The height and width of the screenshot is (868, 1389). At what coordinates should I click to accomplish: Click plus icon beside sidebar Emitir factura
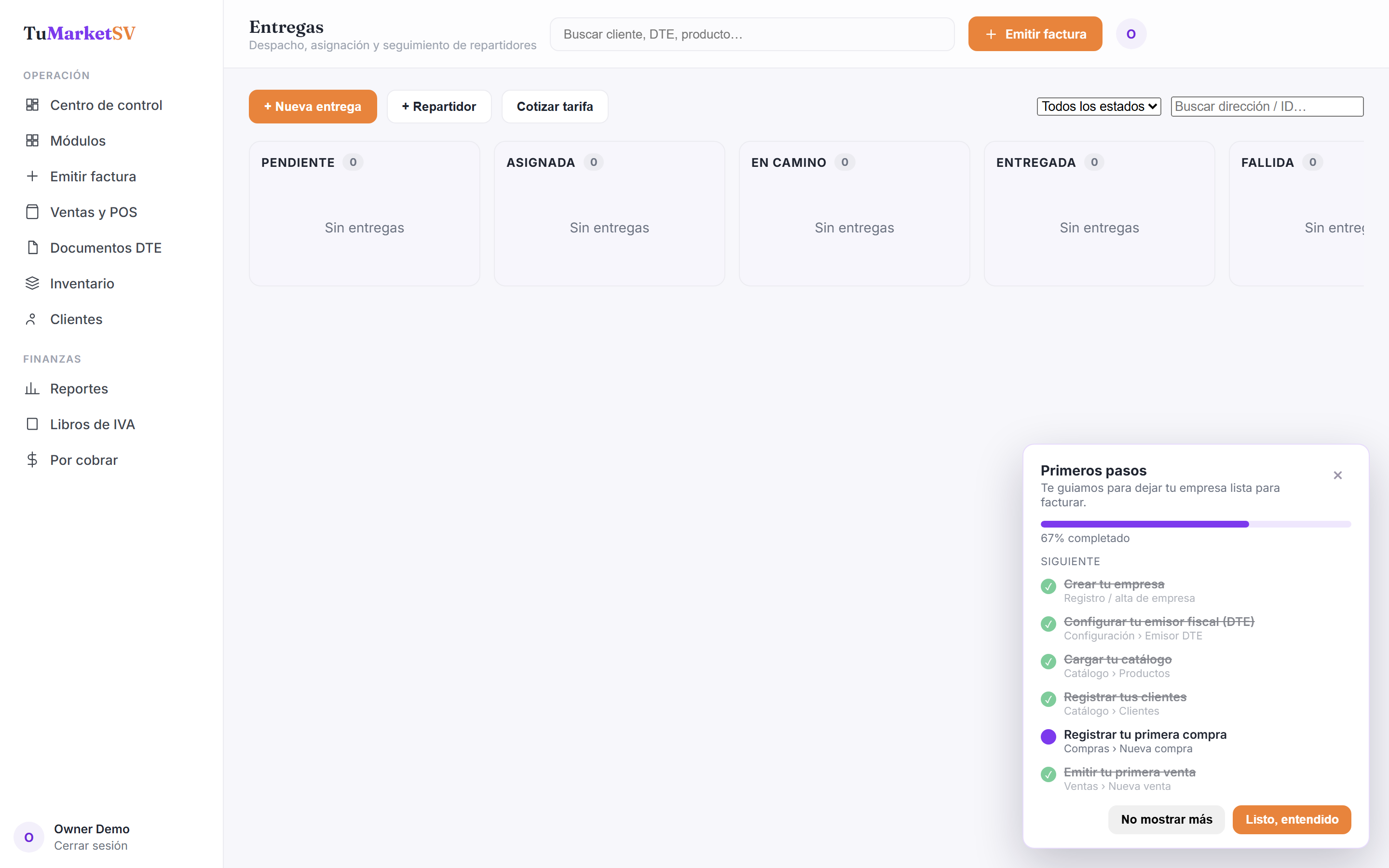click(x=32, y=176)
